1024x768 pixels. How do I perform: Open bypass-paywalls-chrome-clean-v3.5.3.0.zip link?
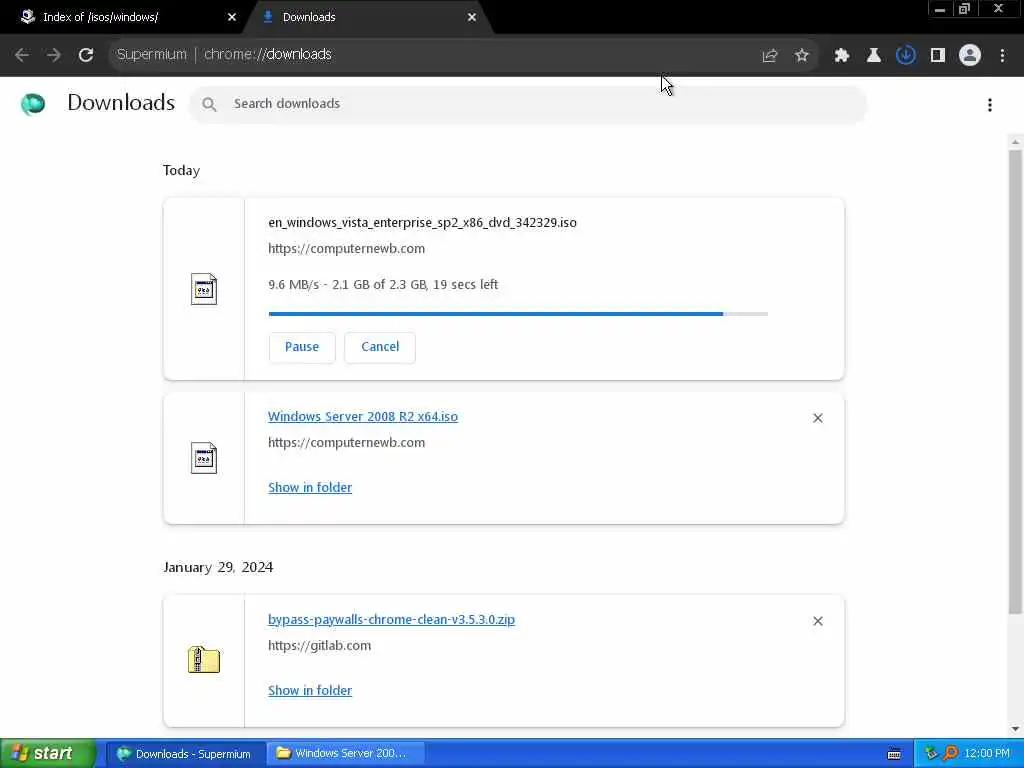[x=391, y=620]
